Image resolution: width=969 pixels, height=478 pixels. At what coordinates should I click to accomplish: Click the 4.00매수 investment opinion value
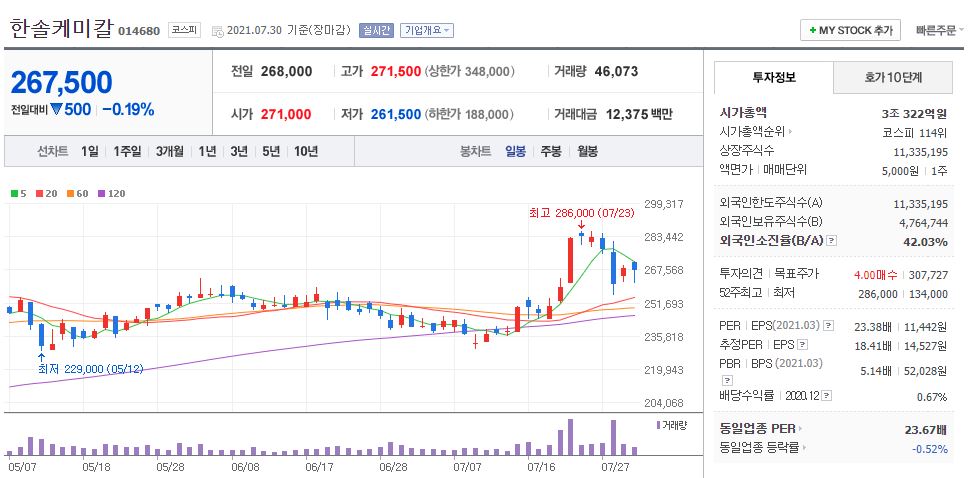(876, 275)
